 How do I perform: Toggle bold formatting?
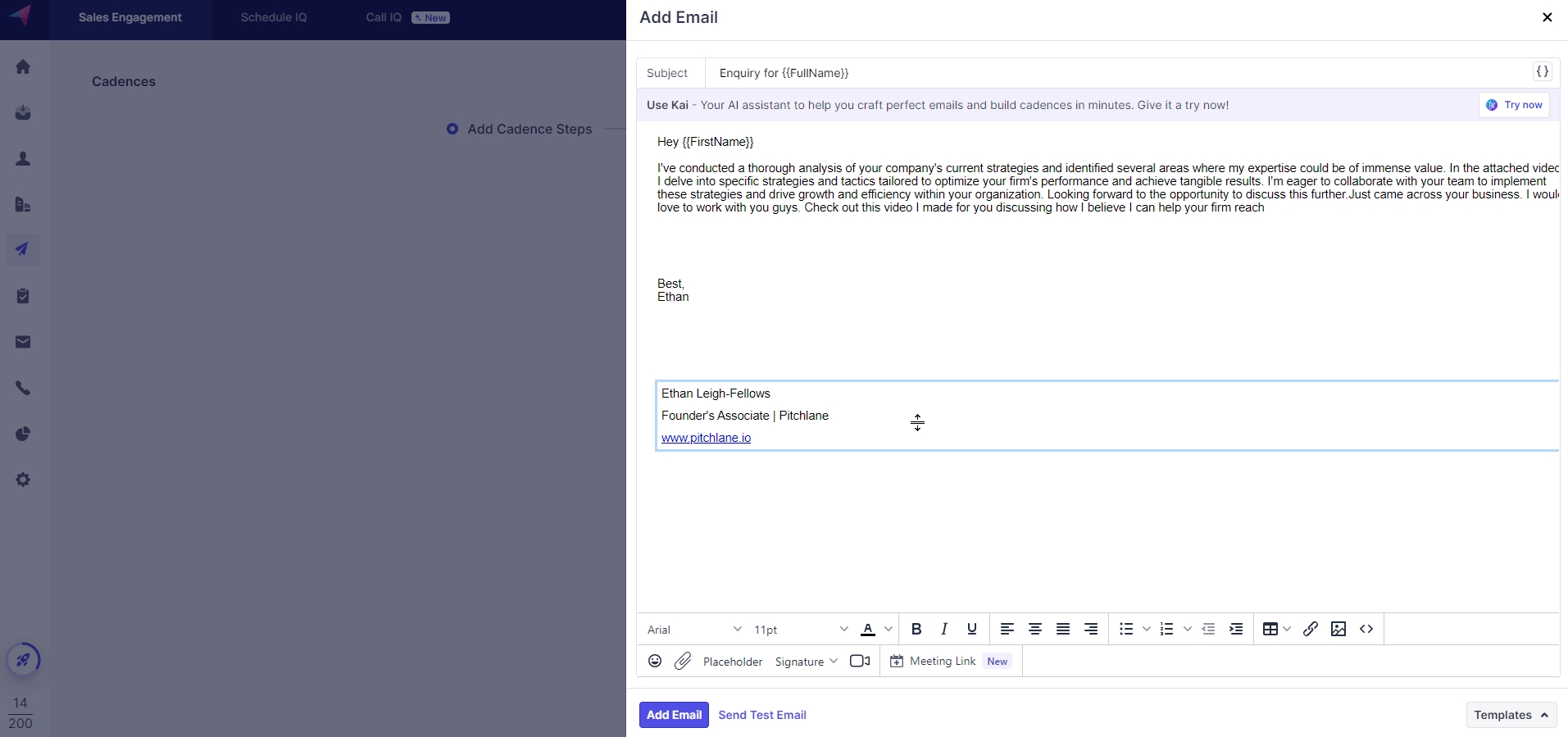pyautogui.click(x=916, y=630)
